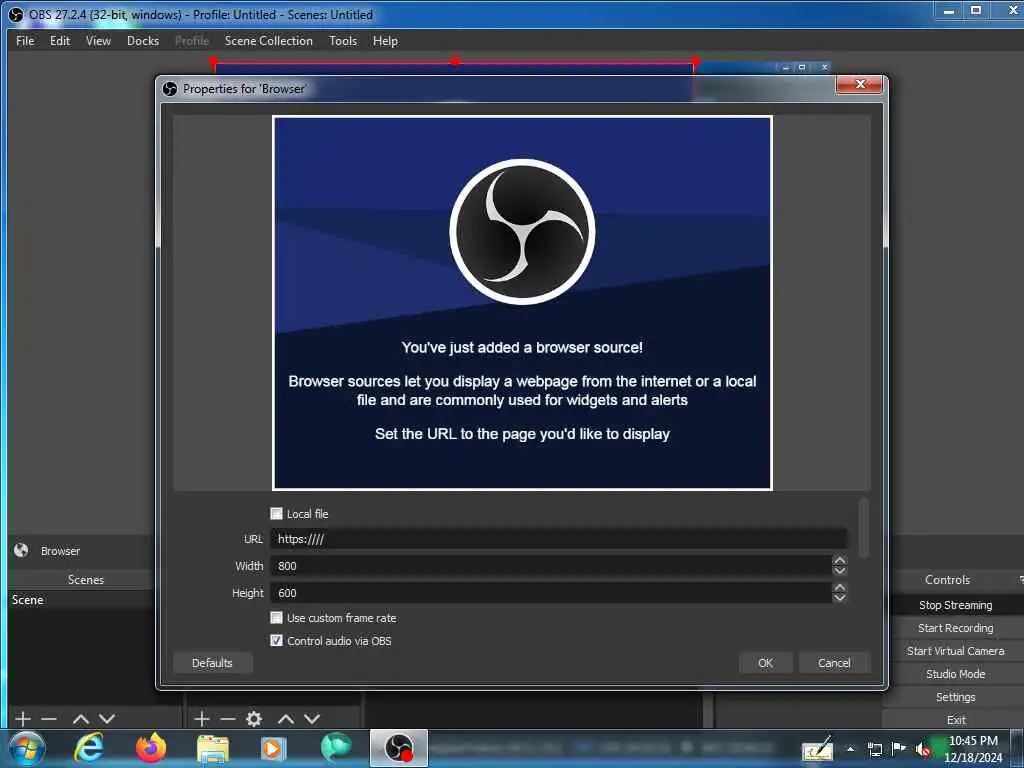Click the Controls dock header

pos(948,579)
